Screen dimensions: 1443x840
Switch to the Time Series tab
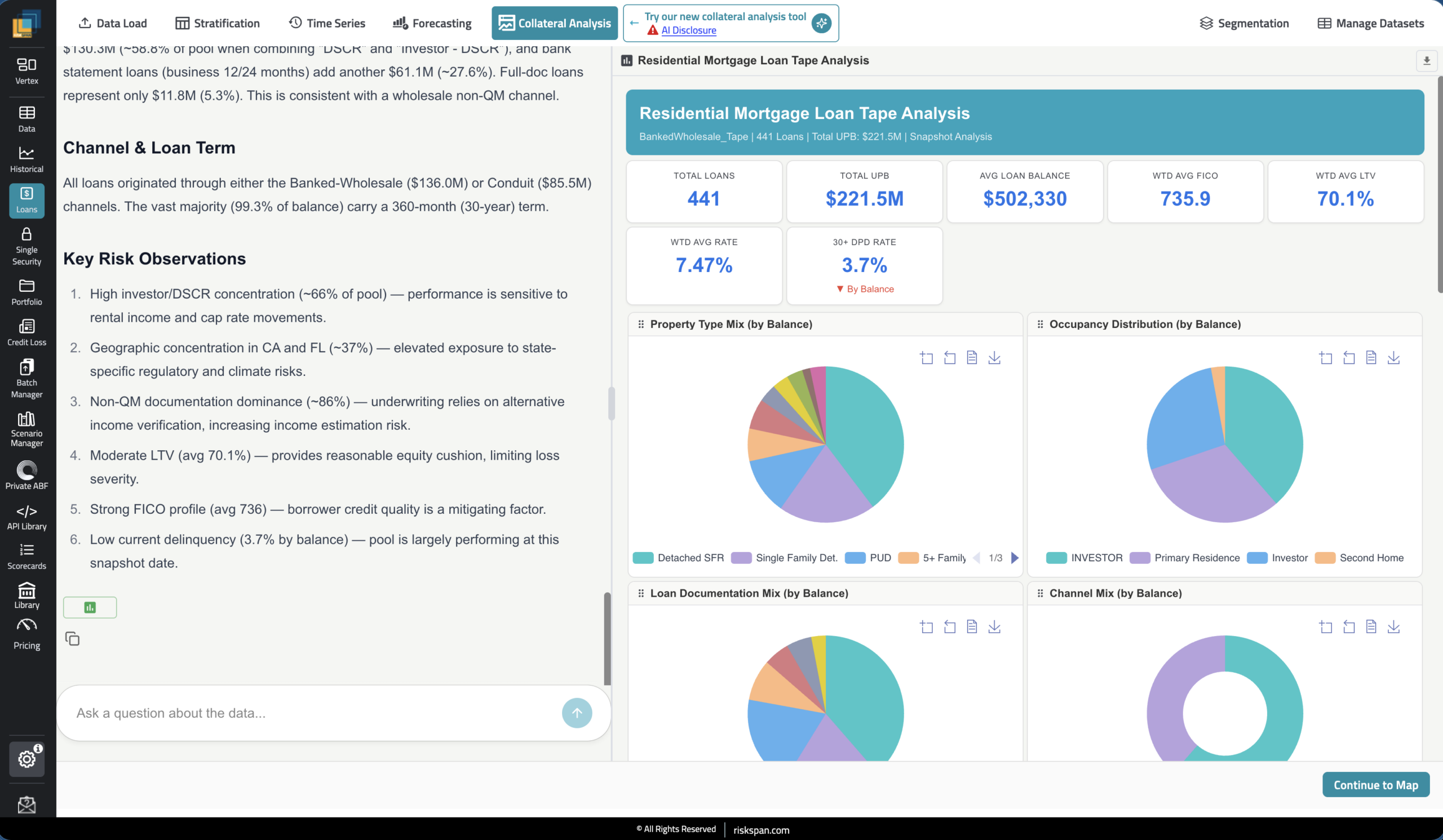tap(327, 23)
